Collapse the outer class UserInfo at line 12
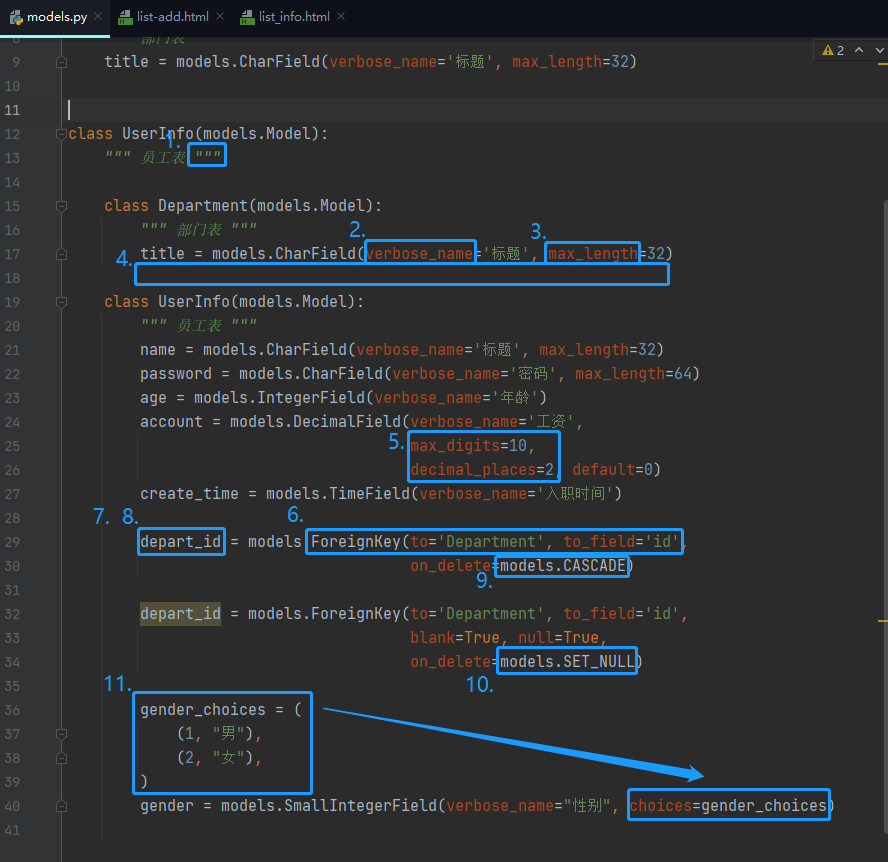 pyautogui.click(x=62, y=134)
